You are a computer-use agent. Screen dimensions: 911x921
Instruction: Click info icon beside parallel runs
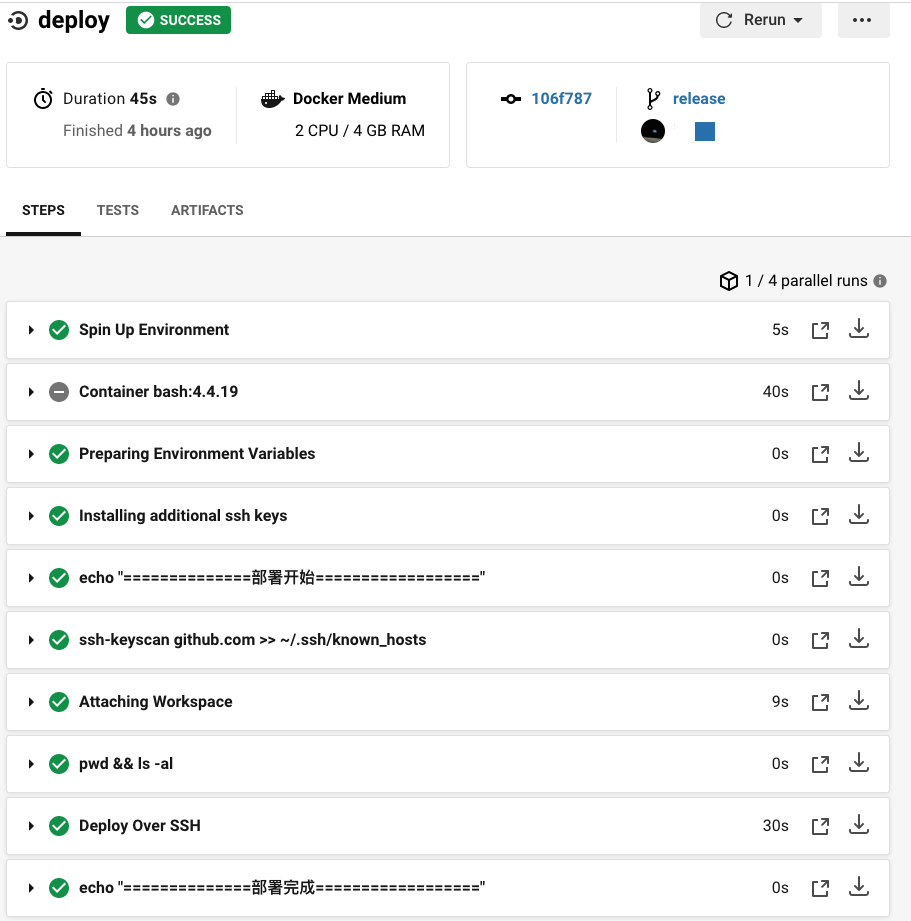click(x=880, y=281)
